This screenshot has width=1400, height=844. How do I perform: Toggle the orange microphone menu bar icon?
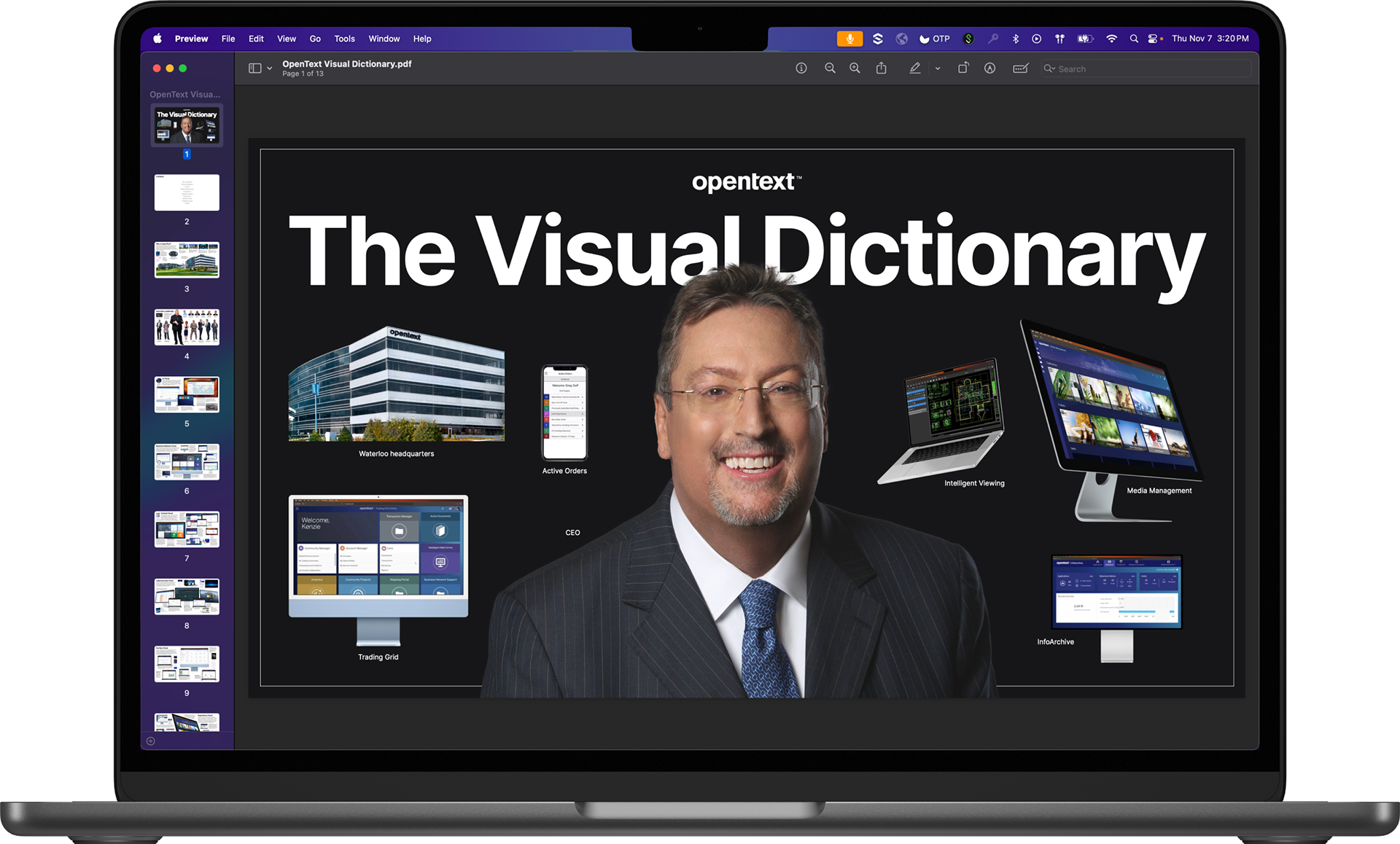pos(849,39)
